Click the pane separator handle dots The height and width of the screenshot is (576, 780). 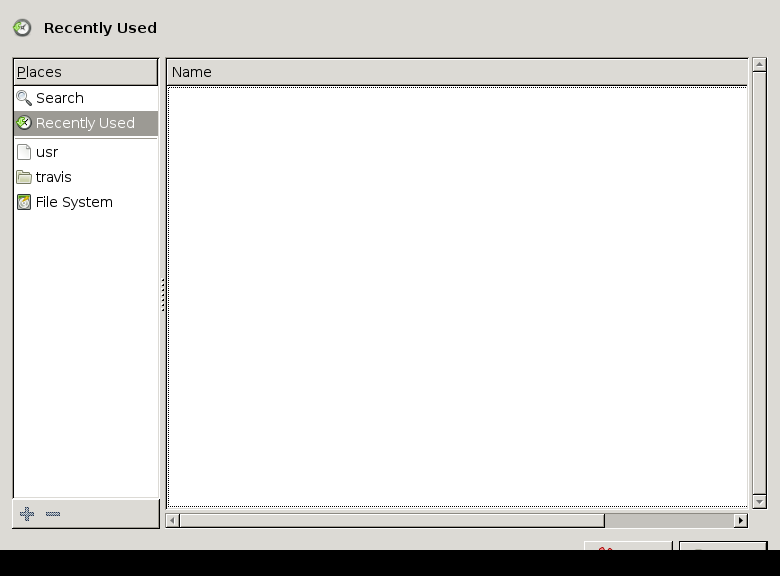point(163,295)
